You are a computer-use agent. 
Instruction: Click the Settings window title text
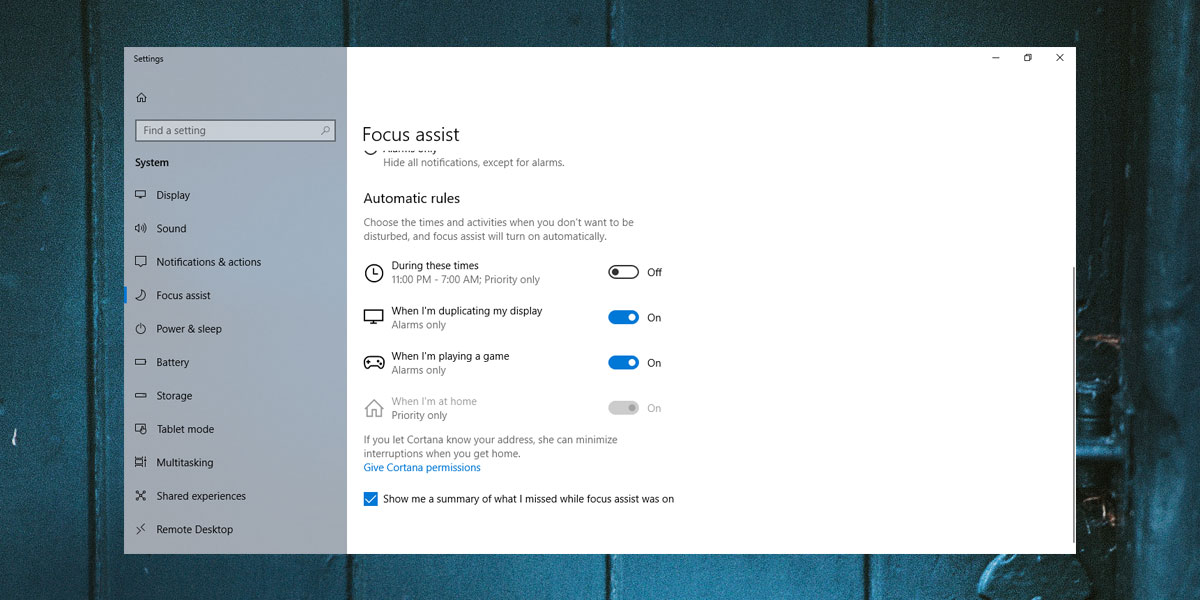(148, 58)
